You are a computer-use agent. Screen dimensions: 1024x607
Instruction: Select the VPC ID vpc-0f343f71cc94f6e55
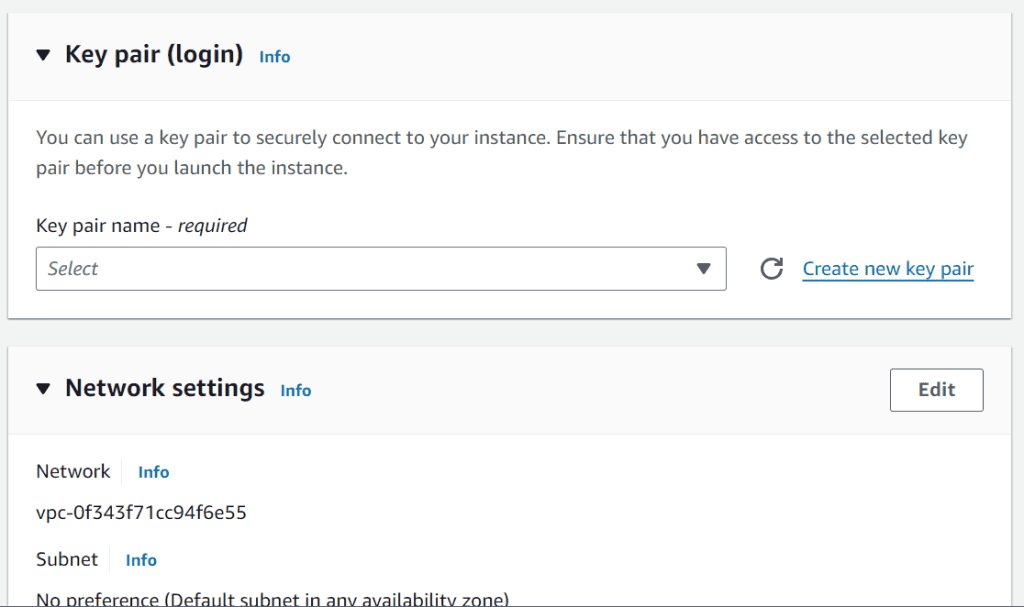point(141,511)
